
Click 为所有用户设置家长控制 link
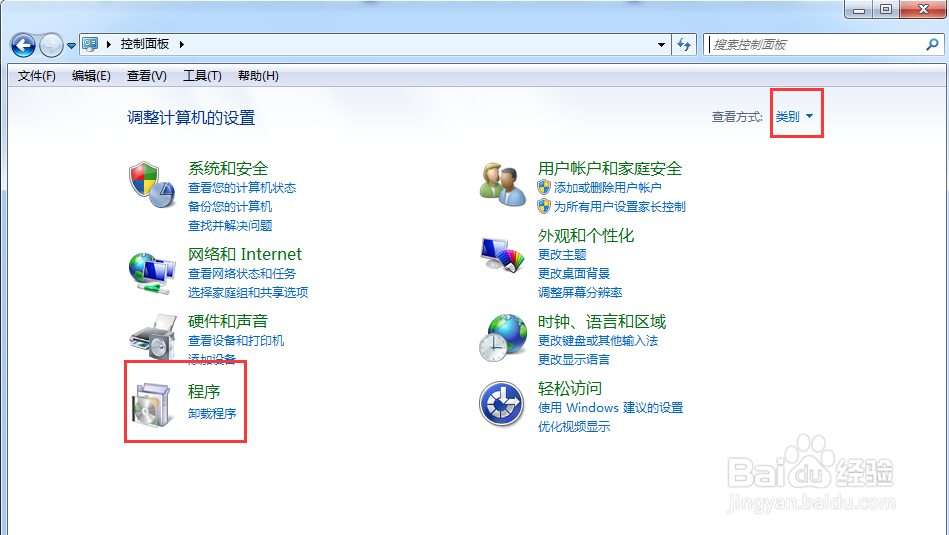(620, 206)
